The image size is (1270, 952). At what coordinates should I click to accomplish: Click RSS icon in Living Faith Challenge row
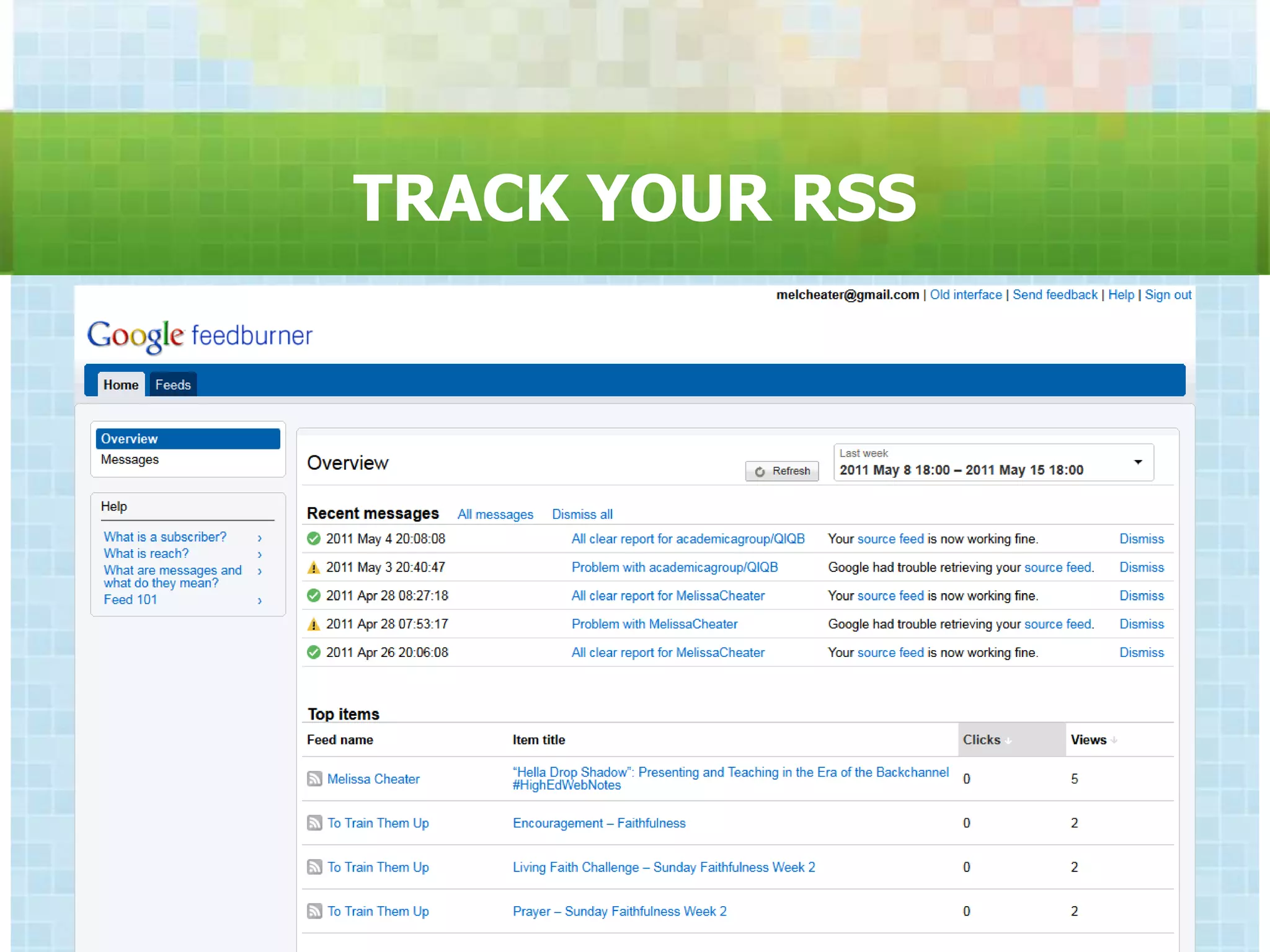[314, 866]
